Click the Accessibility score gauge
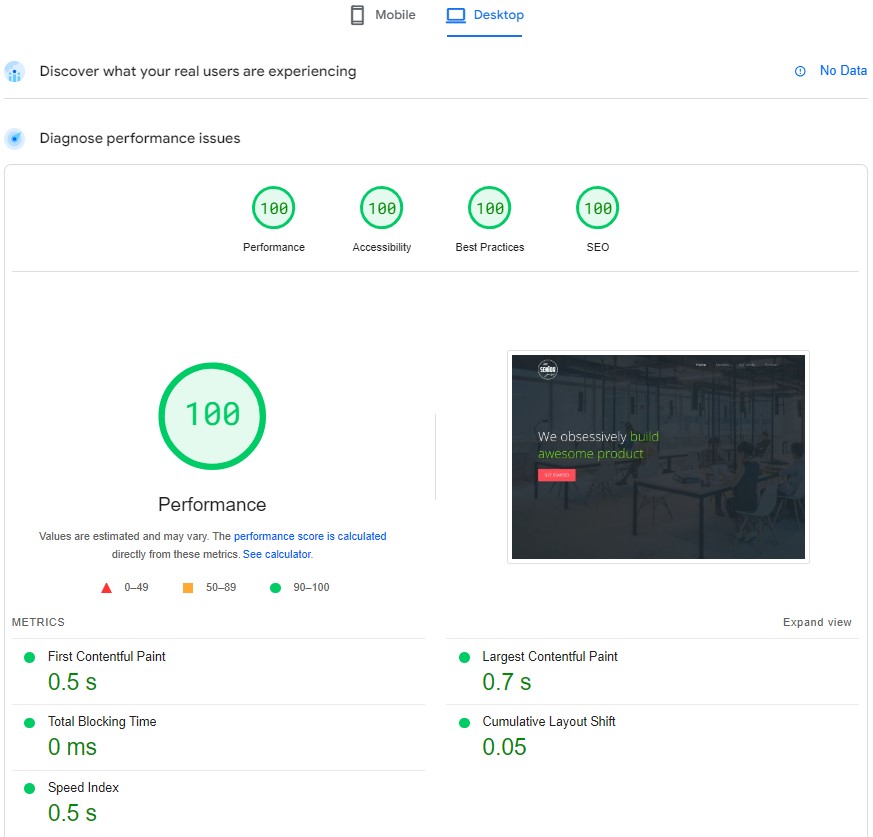 [381, 208]
